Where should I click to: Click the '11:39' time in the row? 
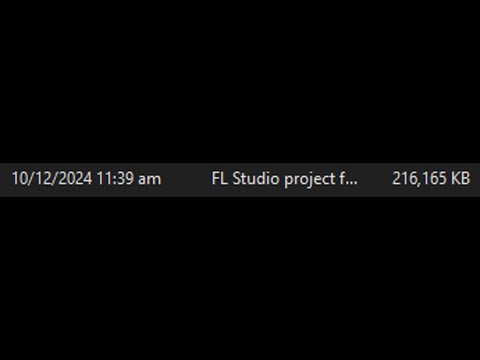click(115, 179)
